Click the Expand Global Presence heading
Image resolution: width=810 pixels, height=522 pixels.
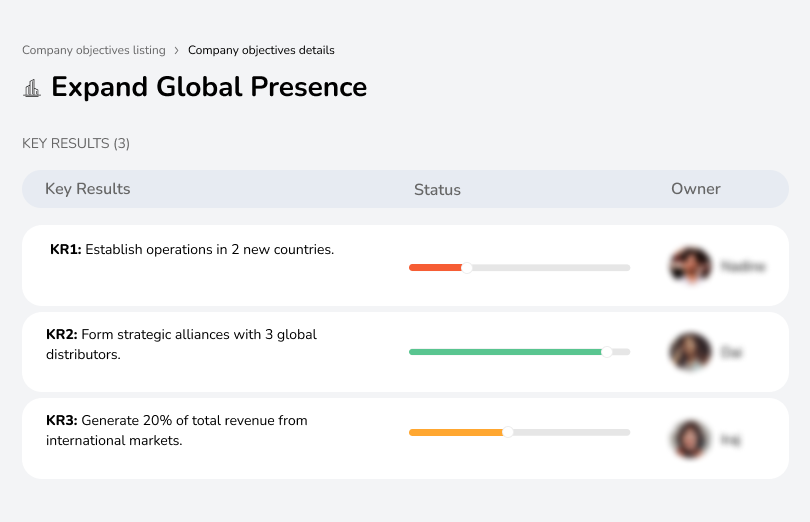pyautogui.click(x=209, y=87)
